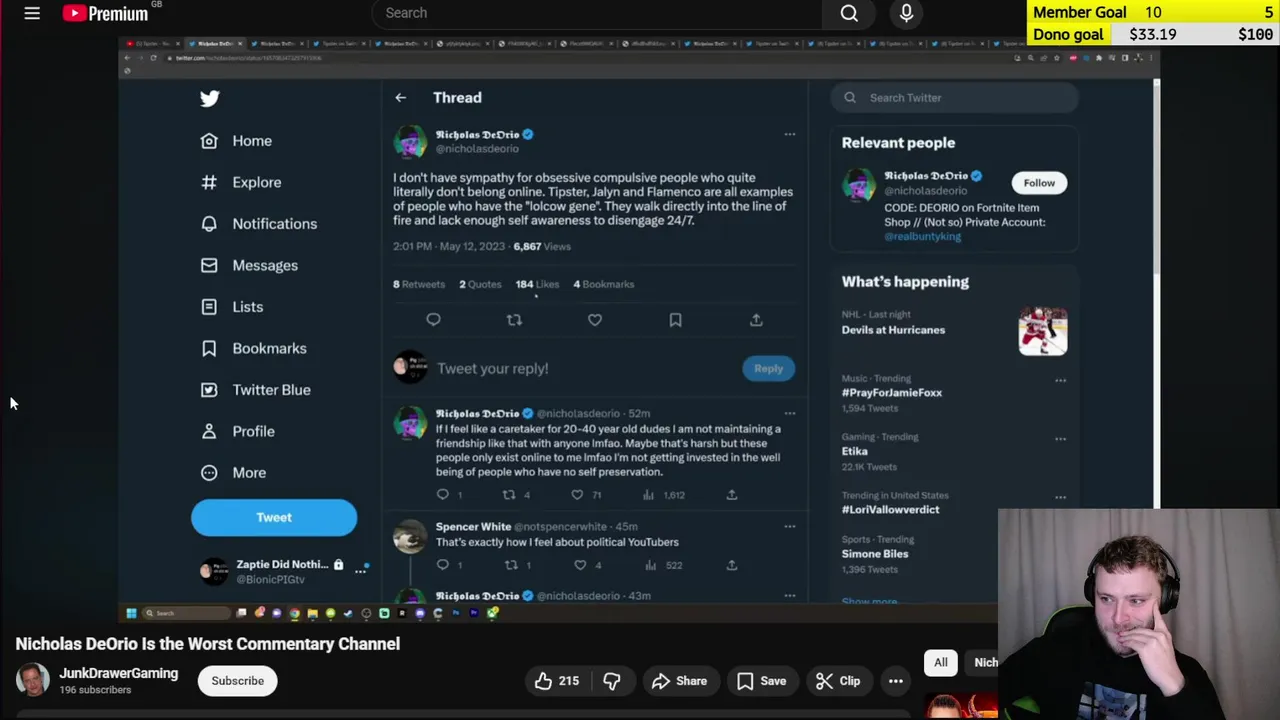
Task: Open more options for #PrayForJamieFoxx trend
Action: (x=1060, y=380)
